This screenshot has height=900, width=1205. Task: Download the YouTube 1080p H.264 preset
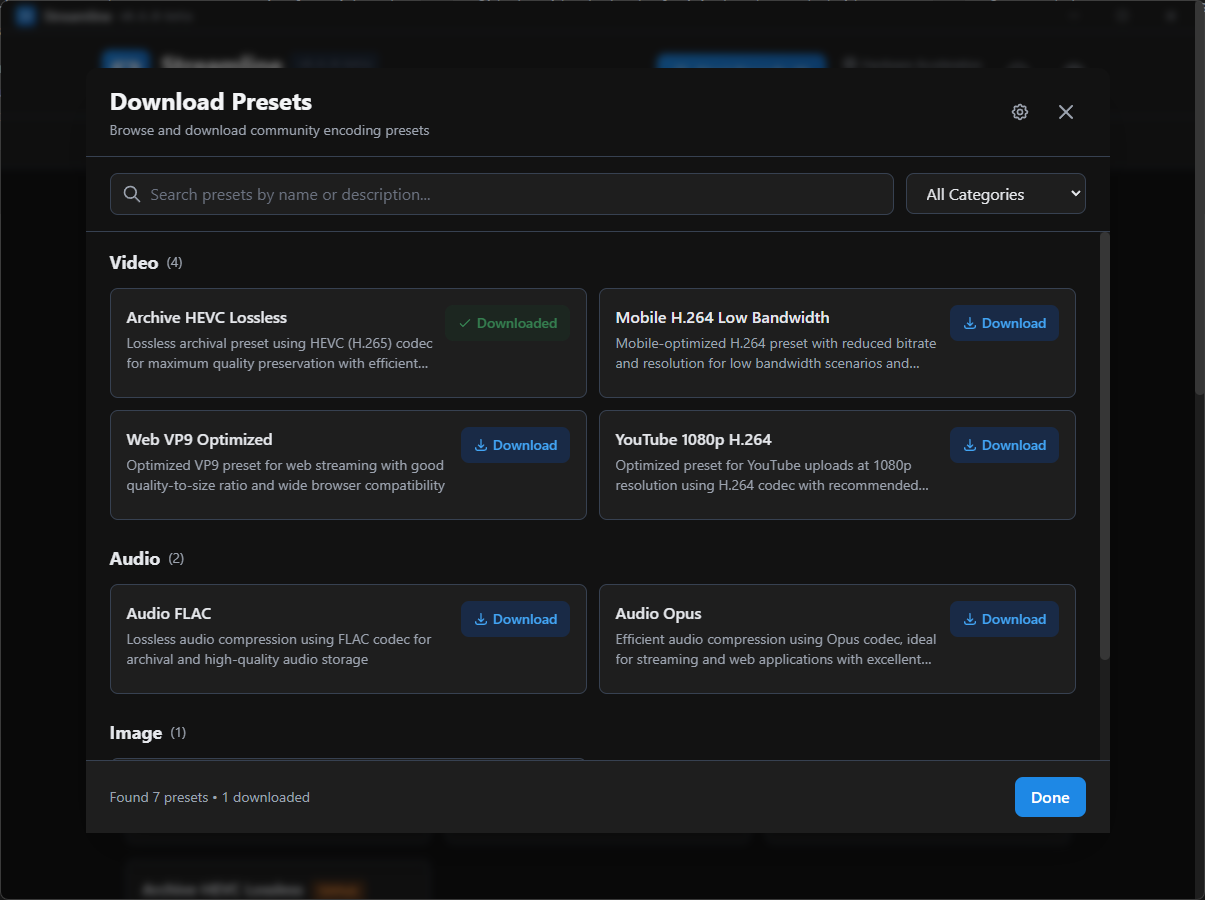click(1004, 444)
